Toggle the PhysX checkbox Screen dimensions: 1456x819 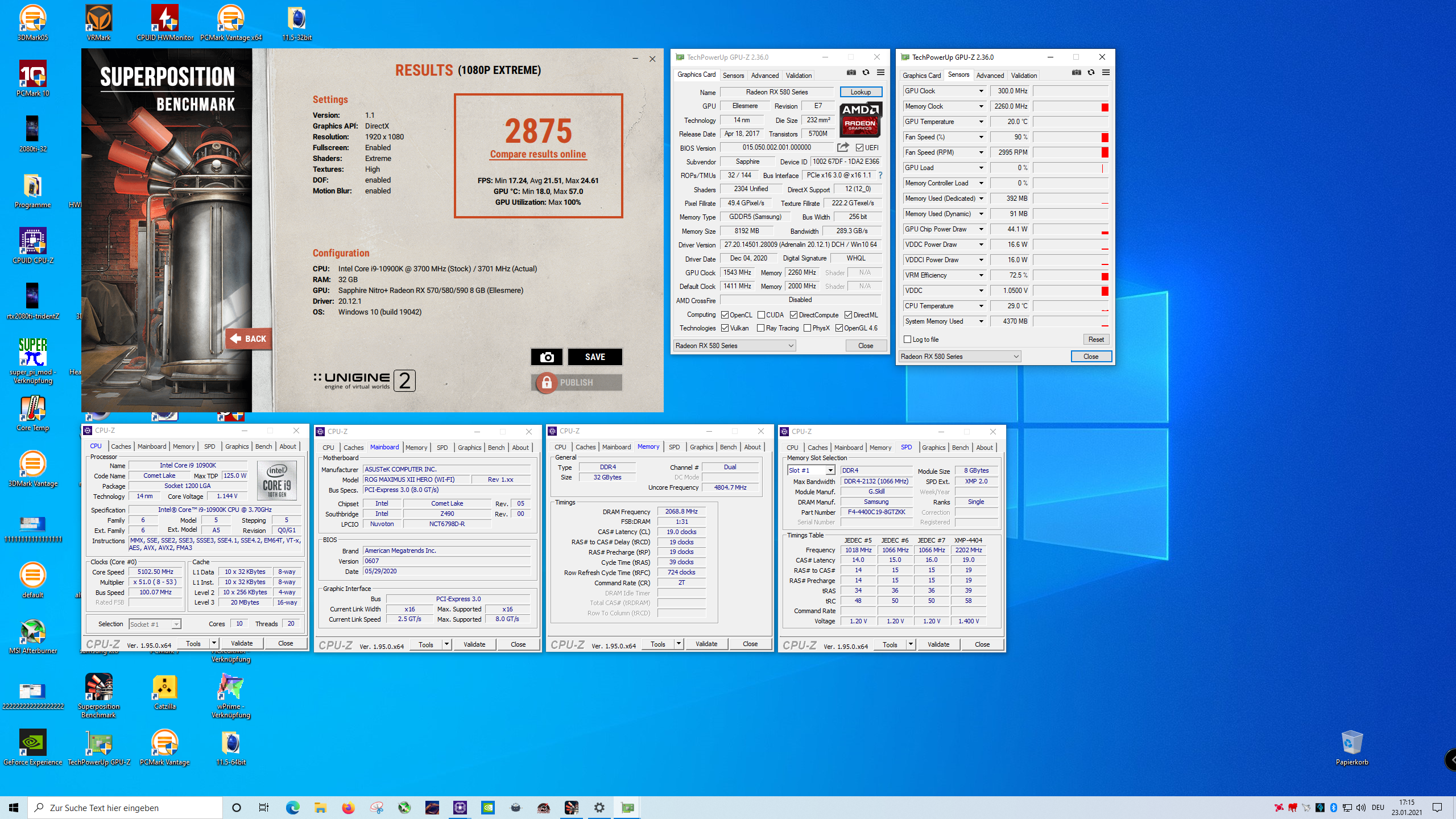coord(808,328)
